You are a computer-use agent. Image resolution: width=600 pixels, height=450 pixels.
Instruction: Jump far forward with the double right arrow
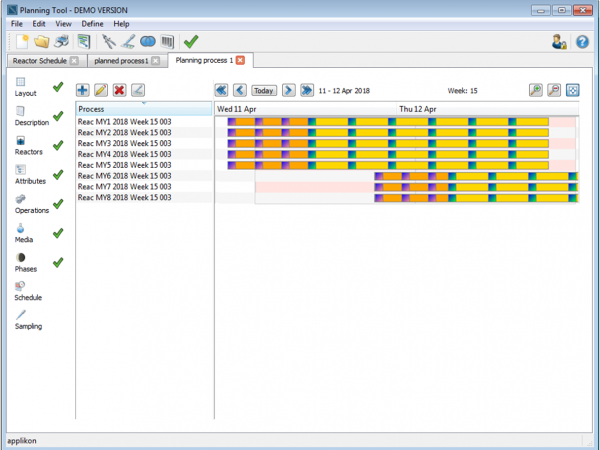coord(307,90)
